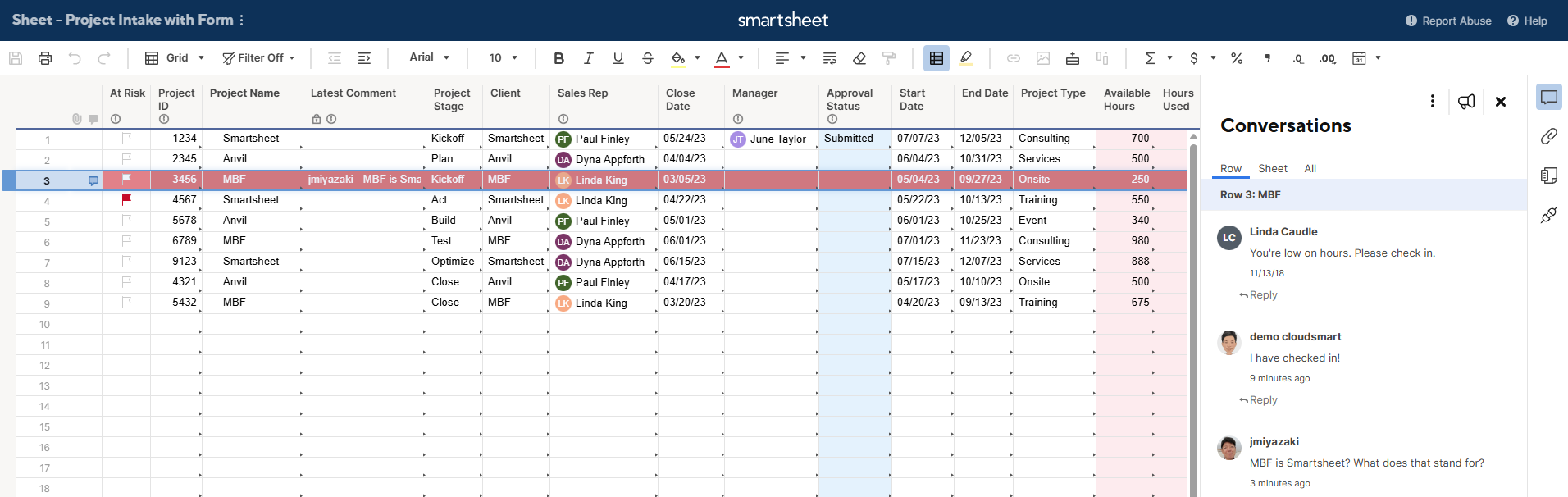Toggle At Risk flag for row 1
The width and height of the screenshot is (1568, 497).
(126, 138)
